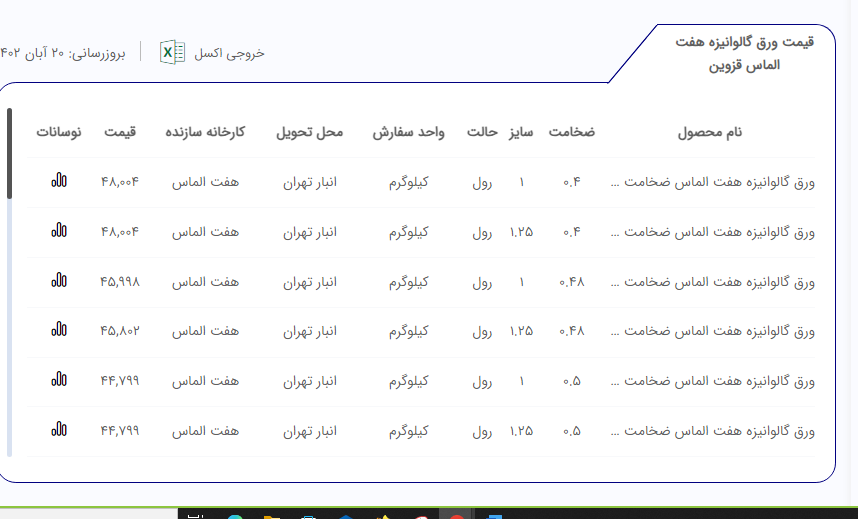Open product name in last table row

pos(712,432)
